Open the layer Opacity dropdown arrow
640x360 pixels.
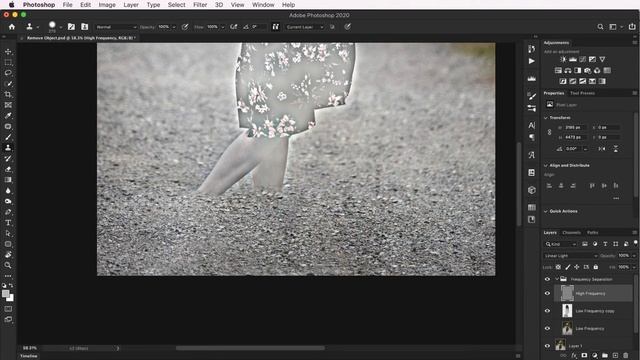click(634, 256)
